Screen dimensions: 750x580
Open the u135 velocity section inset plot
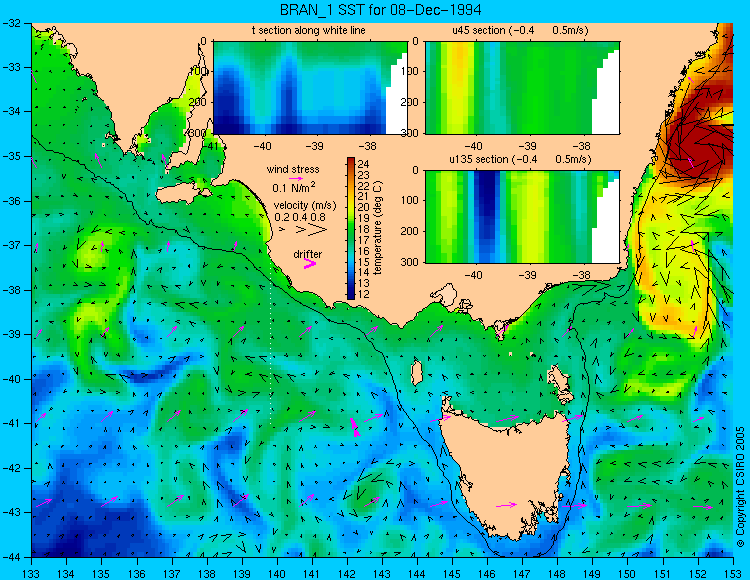(522, 217)
